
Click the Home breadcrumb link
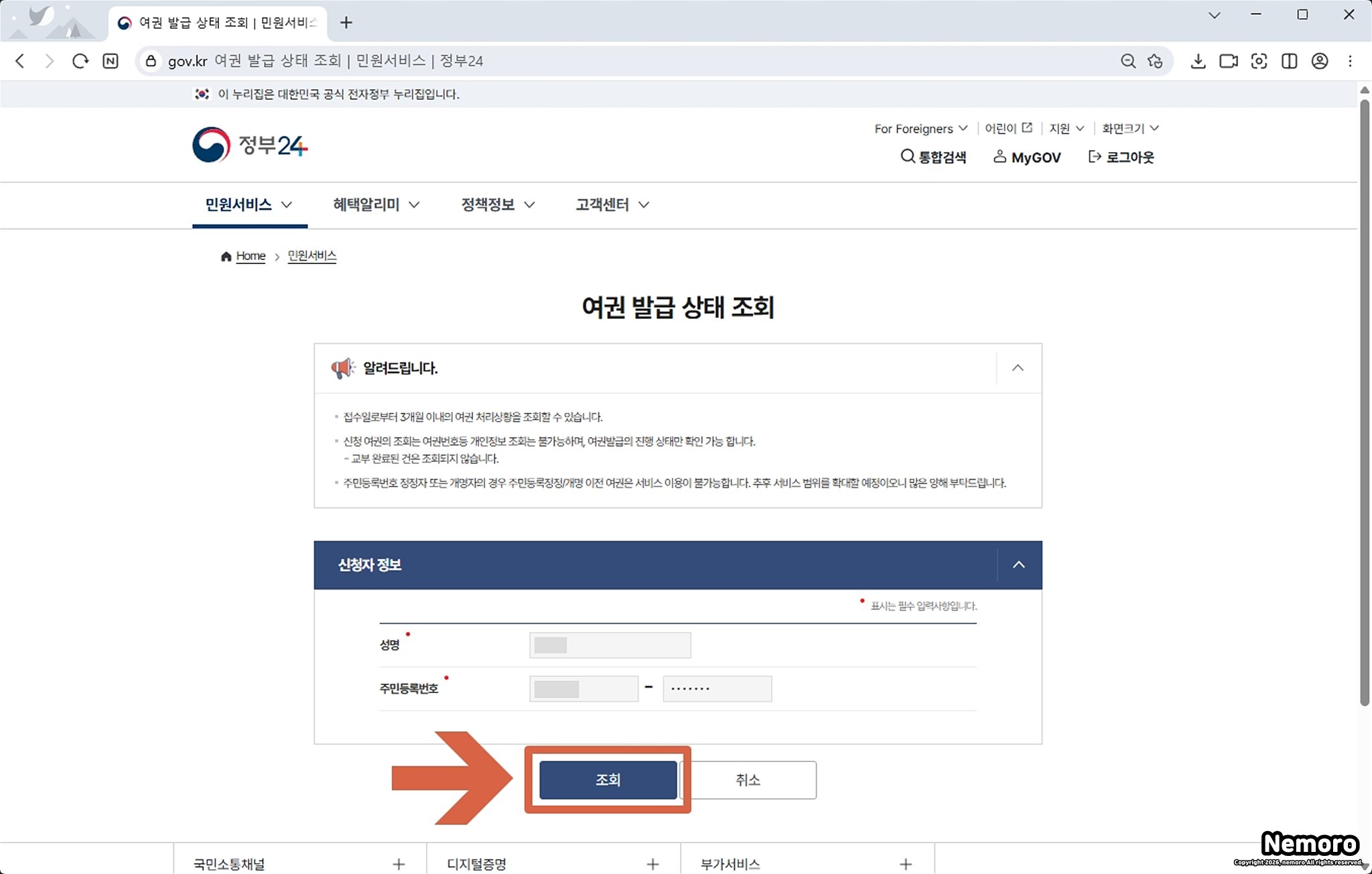(251, 256)
